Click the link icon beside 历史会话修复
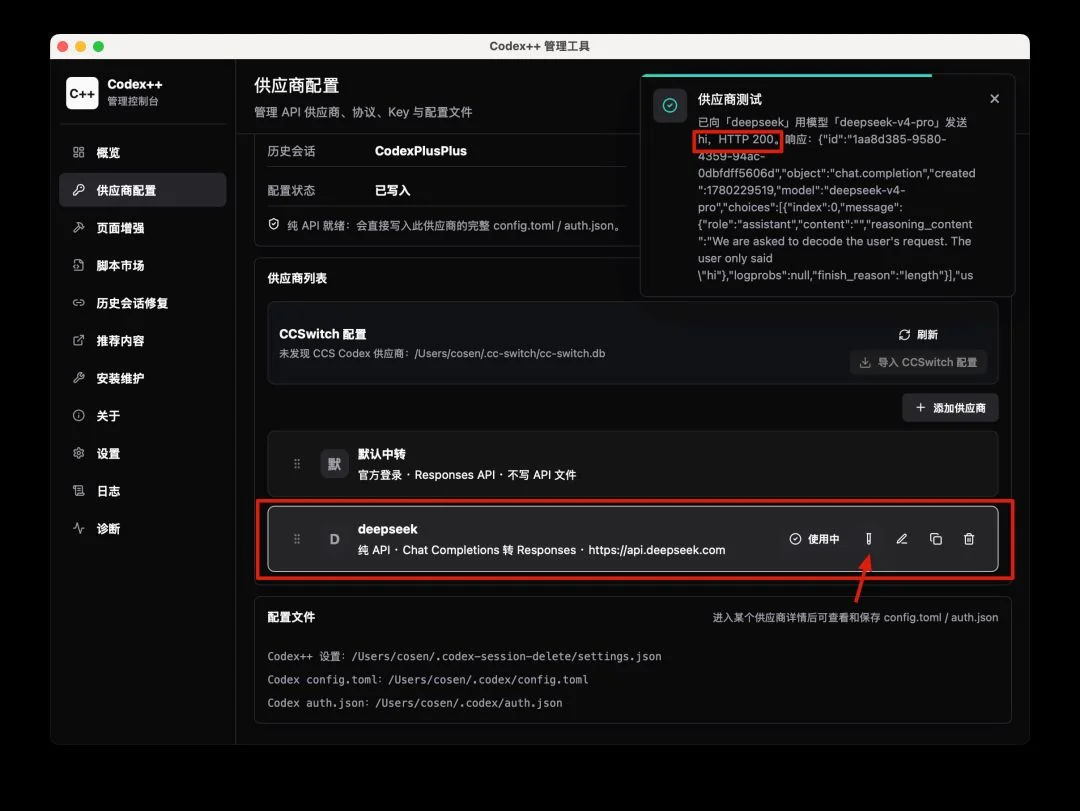 point(79,302)
